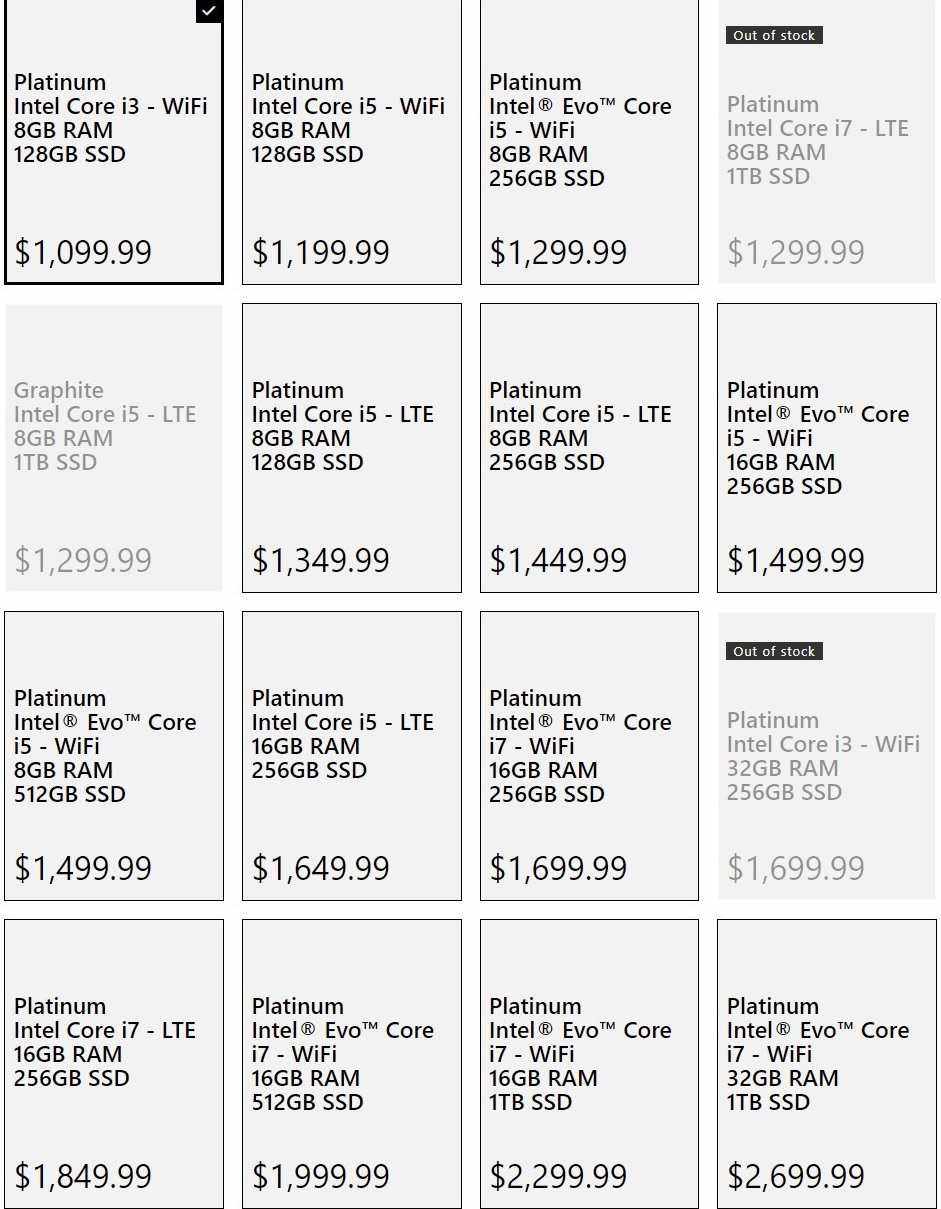Pick Evo Core i5 16GB RAM 256GB SSD

pyautogui.click(x=827, y=448)
